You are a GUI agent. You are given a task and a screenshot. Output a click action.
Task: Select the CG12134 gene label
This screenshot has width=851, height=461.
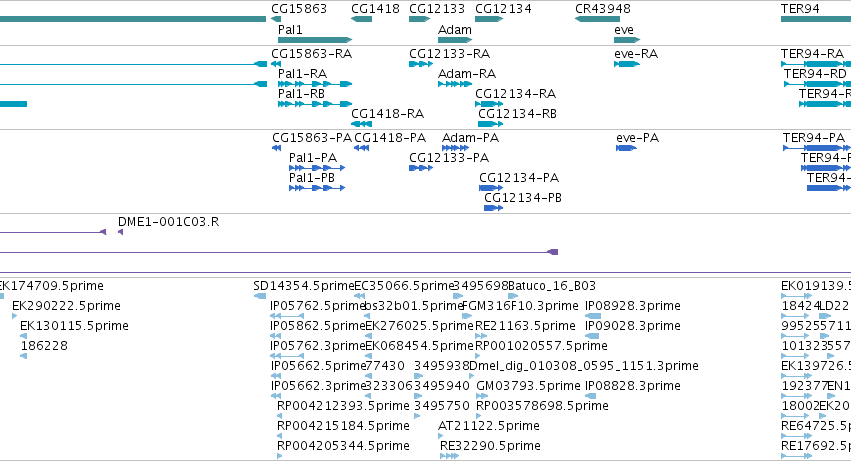coord(503,9)
